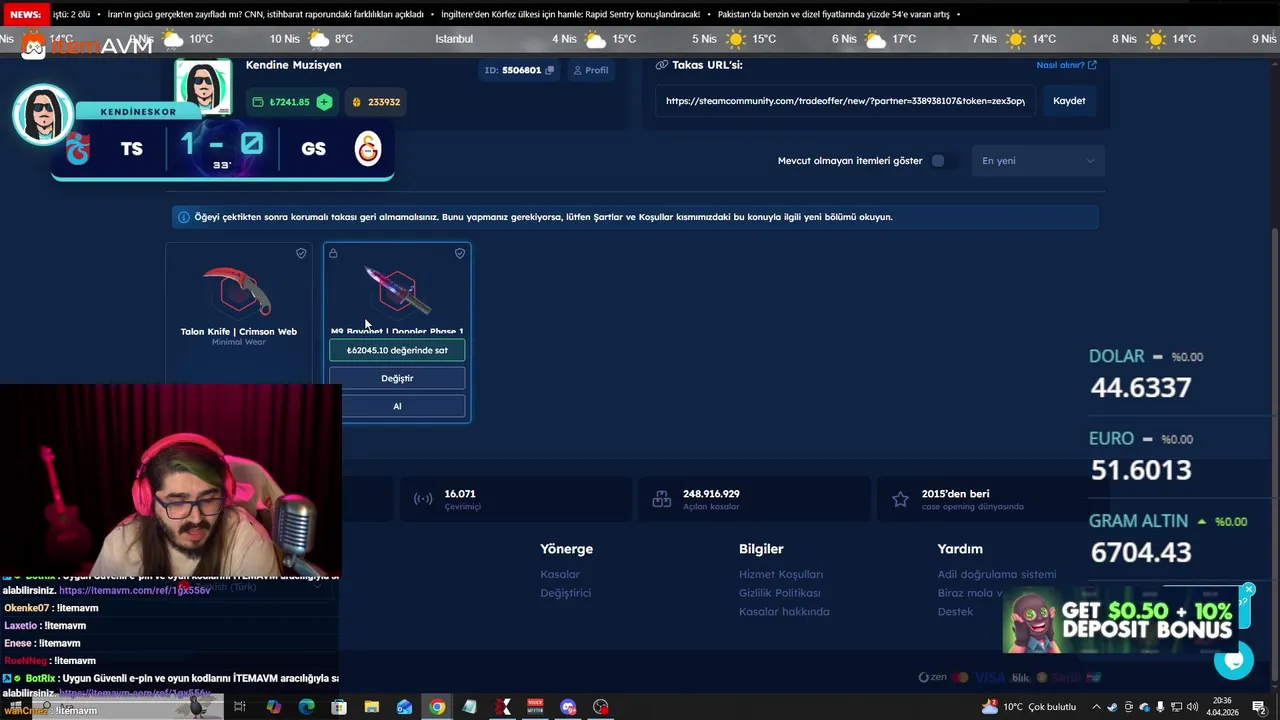Open the 'Nasıl alınır?' help link

(x=1066, y=65)
